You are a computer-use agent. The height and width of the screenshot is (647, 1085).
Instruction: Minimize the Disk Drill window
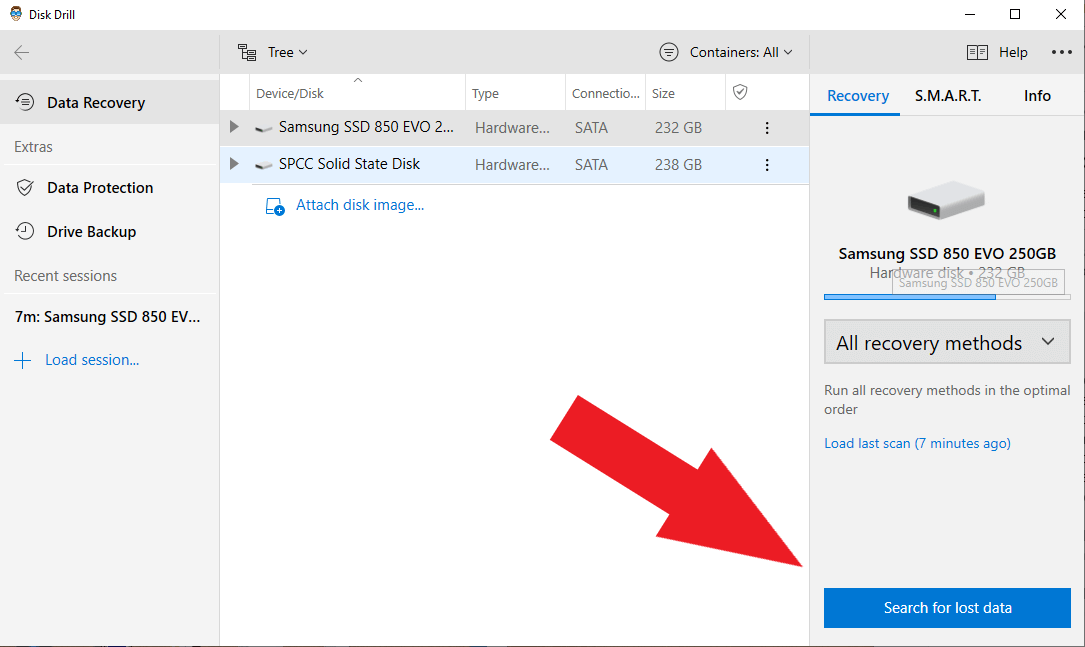coord(970,14)
